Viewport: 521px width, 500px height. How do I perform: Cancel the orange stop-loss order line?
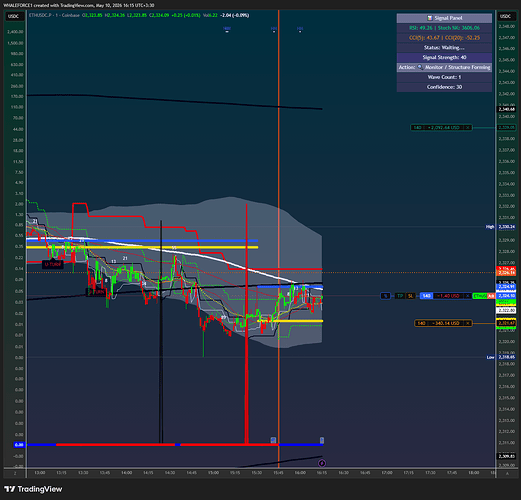tap(468, 323)
